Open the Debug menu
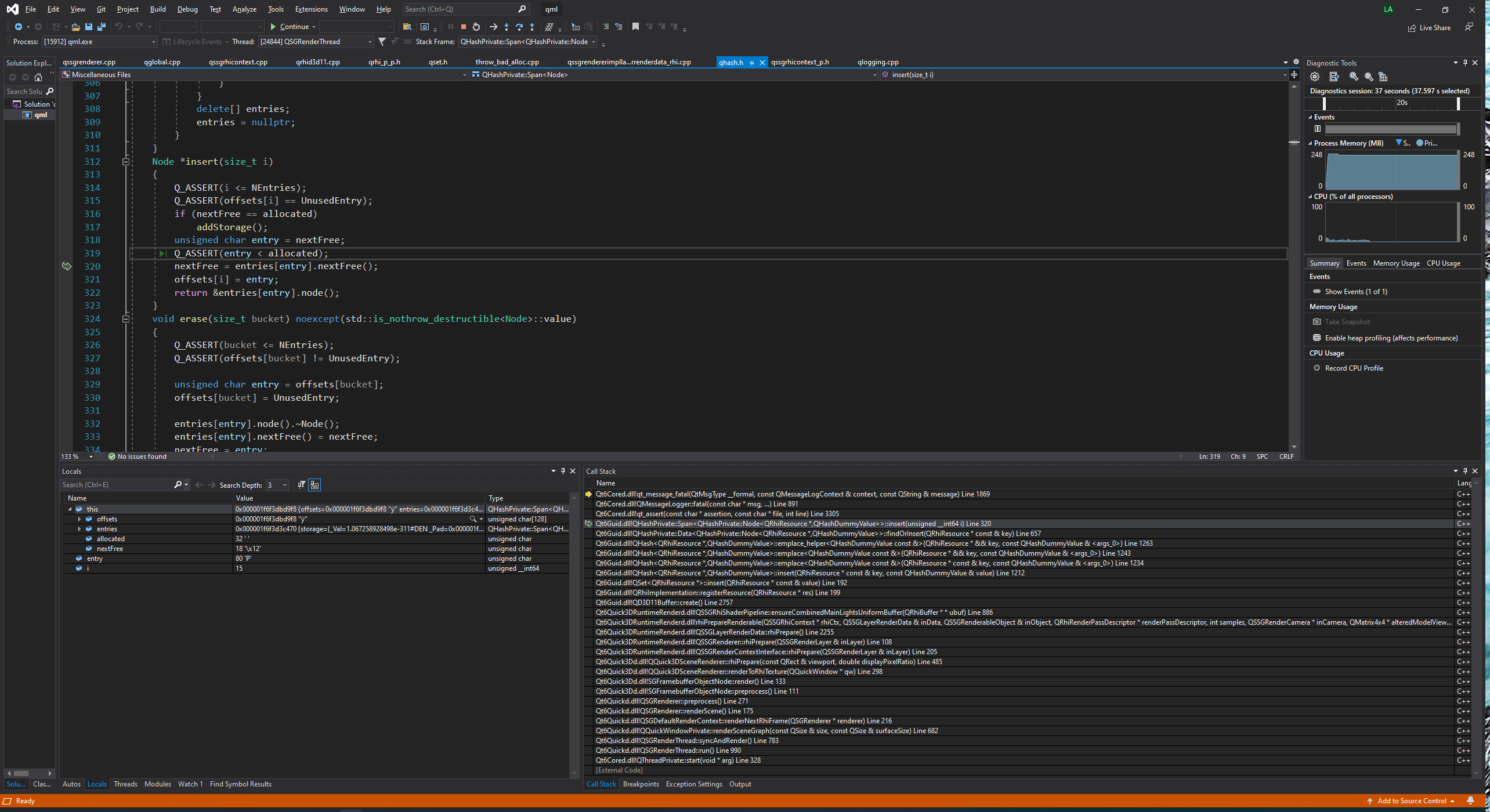This screenshot has width=1490, height=812. tap(187, 9)
